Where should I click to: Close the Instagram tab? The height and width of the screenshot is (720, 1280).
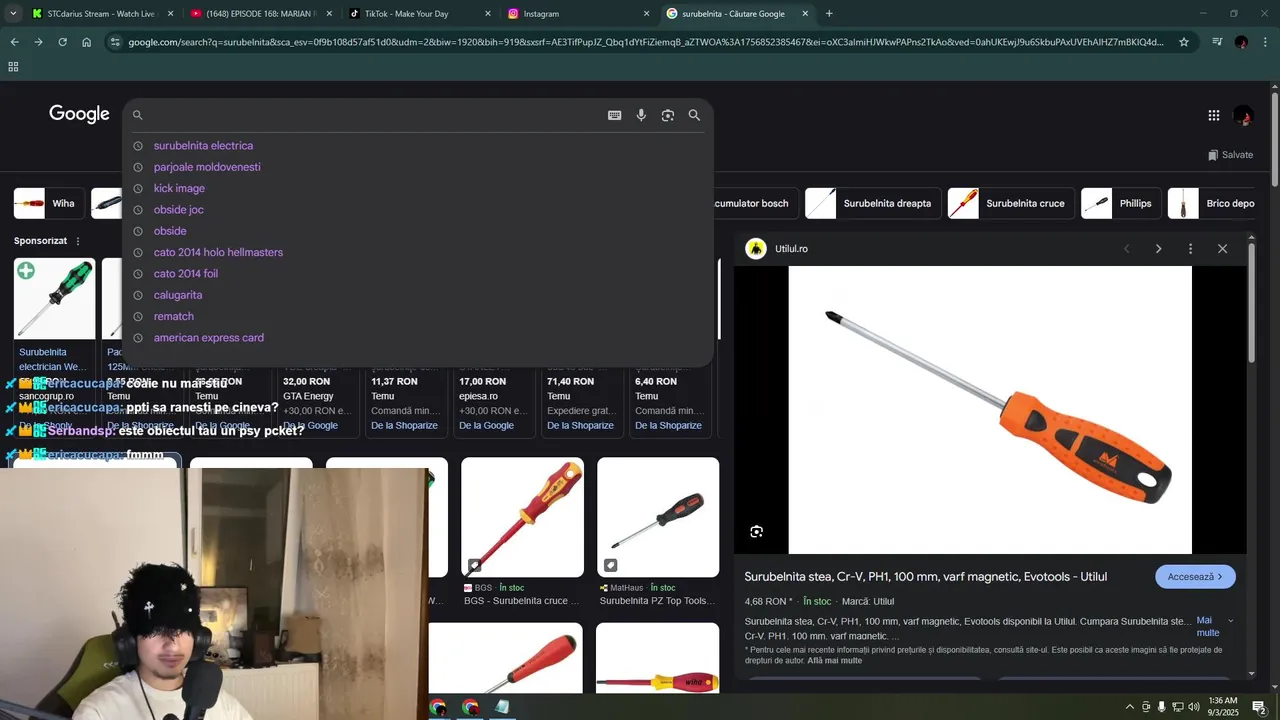646,14
